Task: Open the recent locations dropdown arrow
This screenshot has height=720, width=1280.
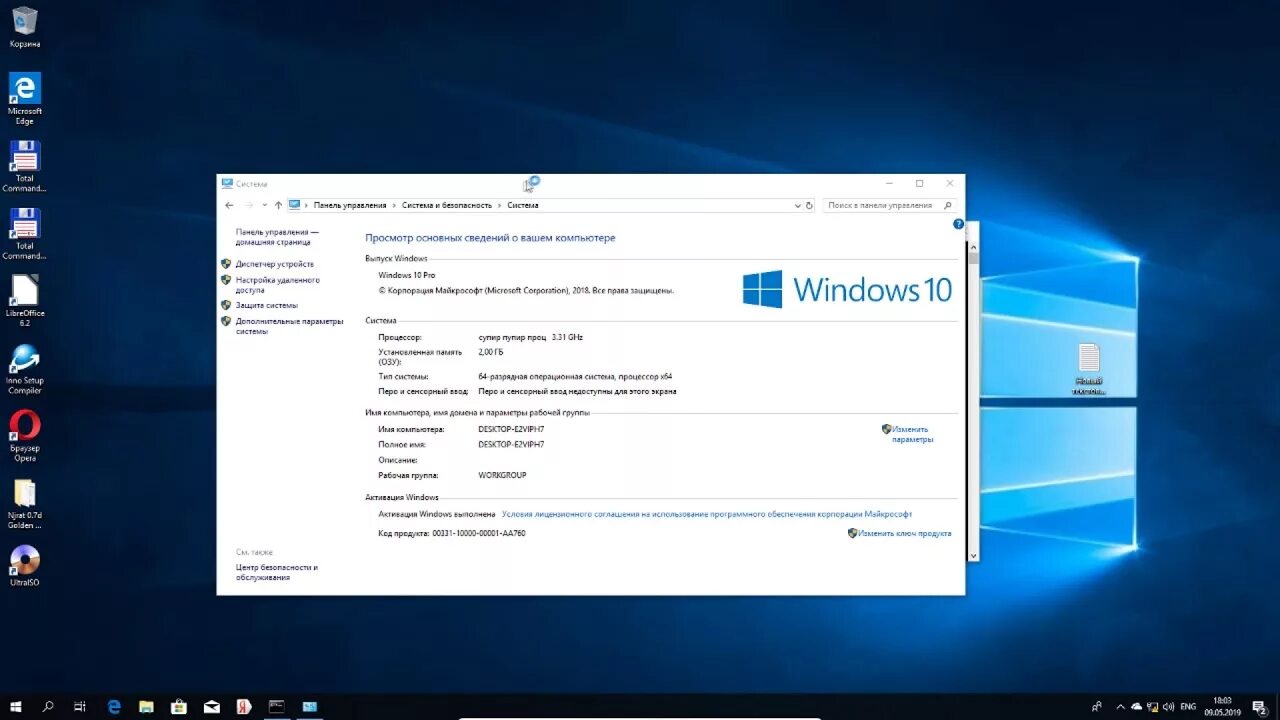Action: tap(264, 205)
